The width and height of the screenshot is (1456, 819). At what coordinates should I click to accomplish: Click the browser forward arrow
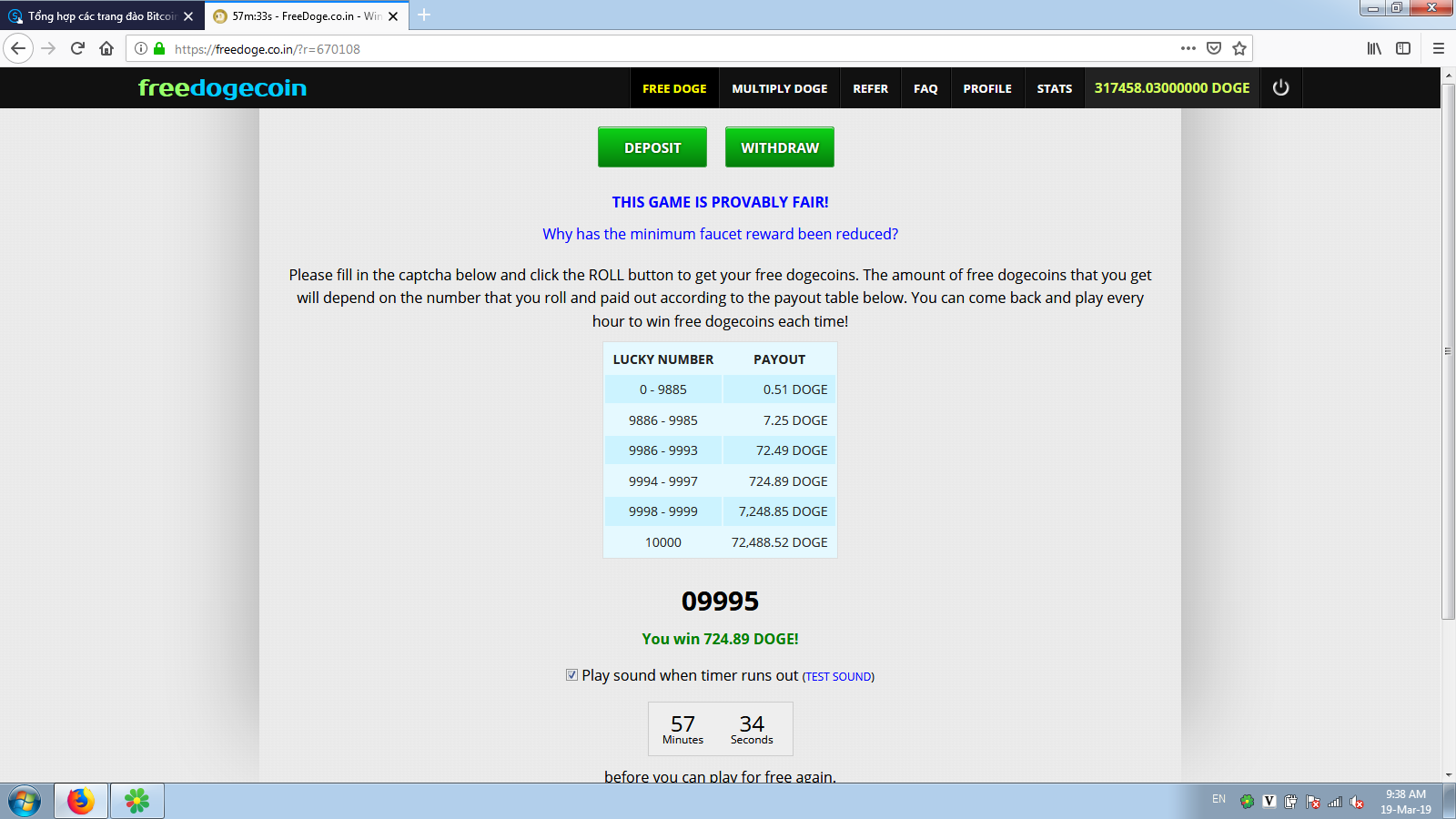pos(49,48)
